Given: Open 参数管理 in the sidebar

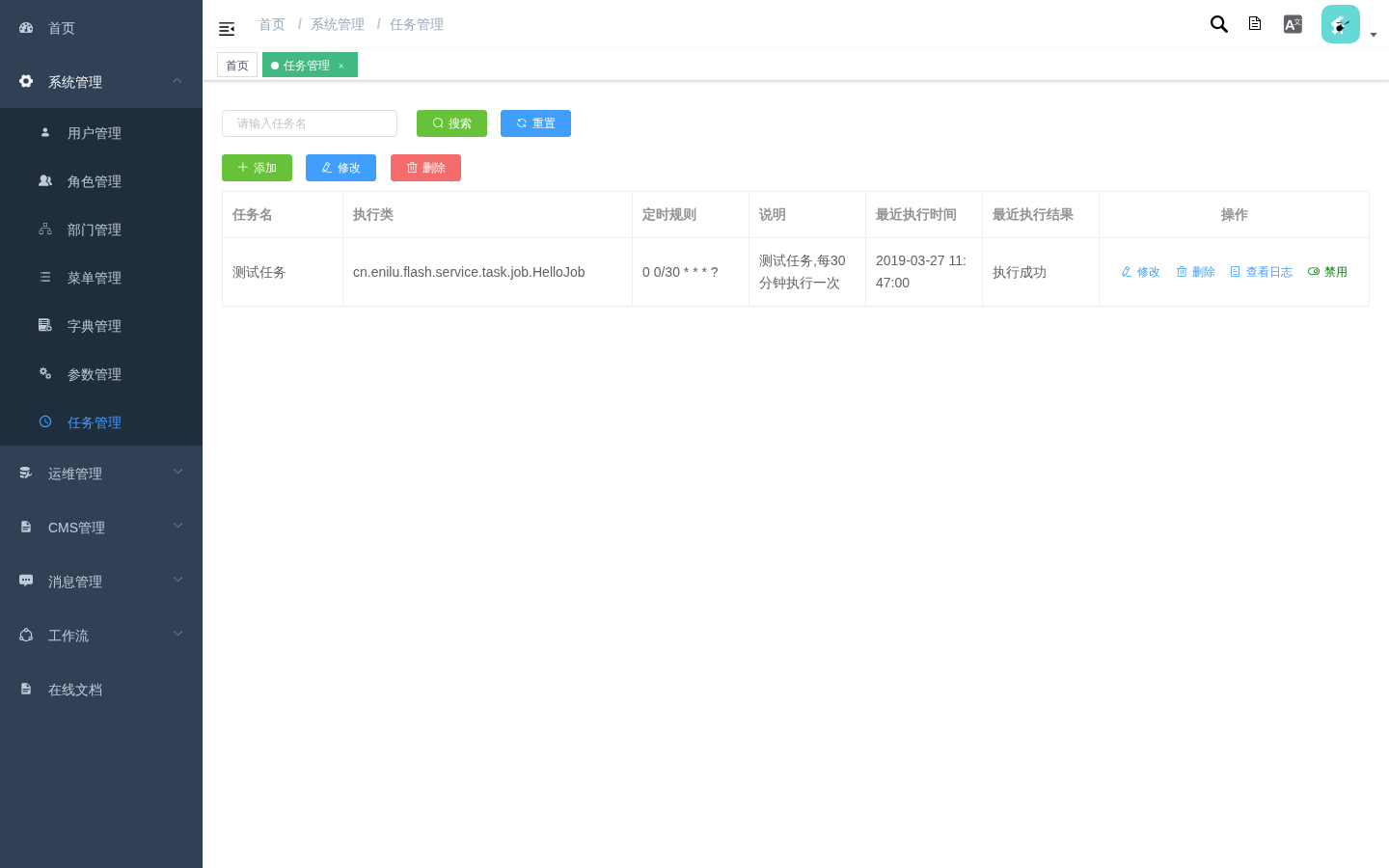Looking at the screenshot, I should point(101,374).
